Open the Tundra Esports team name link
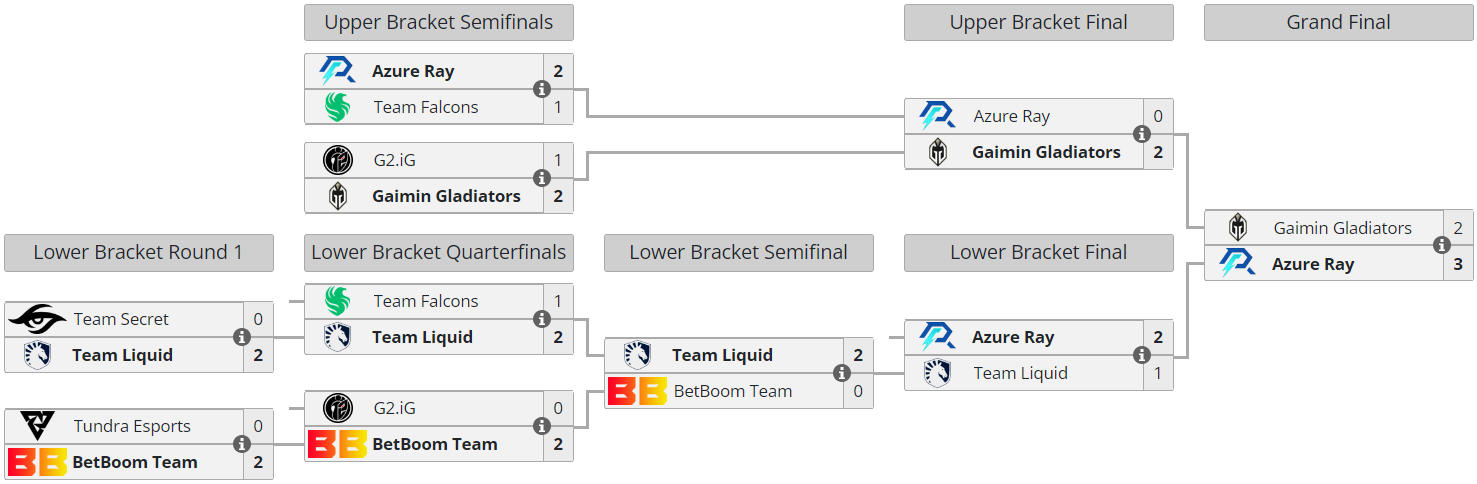1477x484 pixels. pyautogui.click(x=132, y=426)
